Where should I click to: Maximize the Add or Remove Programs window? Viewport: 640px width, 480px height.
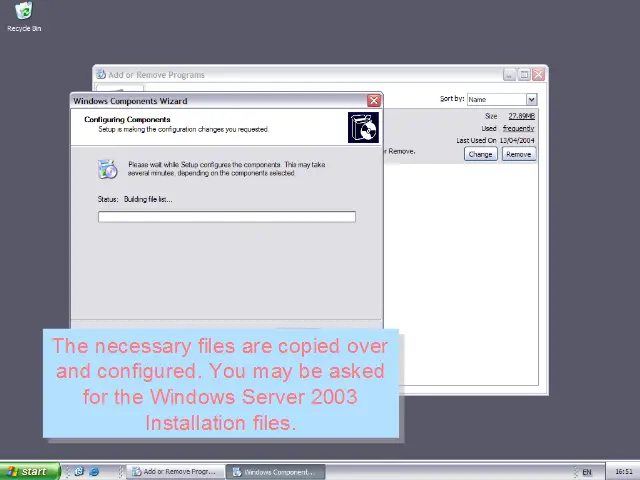tap(524, 74)
